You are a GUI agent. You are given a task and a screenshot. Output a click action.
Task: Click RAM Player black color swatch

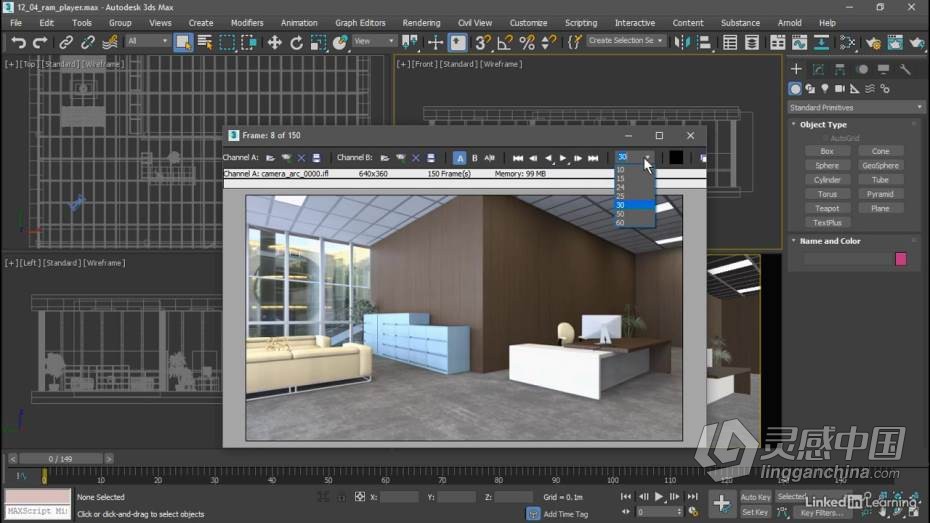(676, 157)
